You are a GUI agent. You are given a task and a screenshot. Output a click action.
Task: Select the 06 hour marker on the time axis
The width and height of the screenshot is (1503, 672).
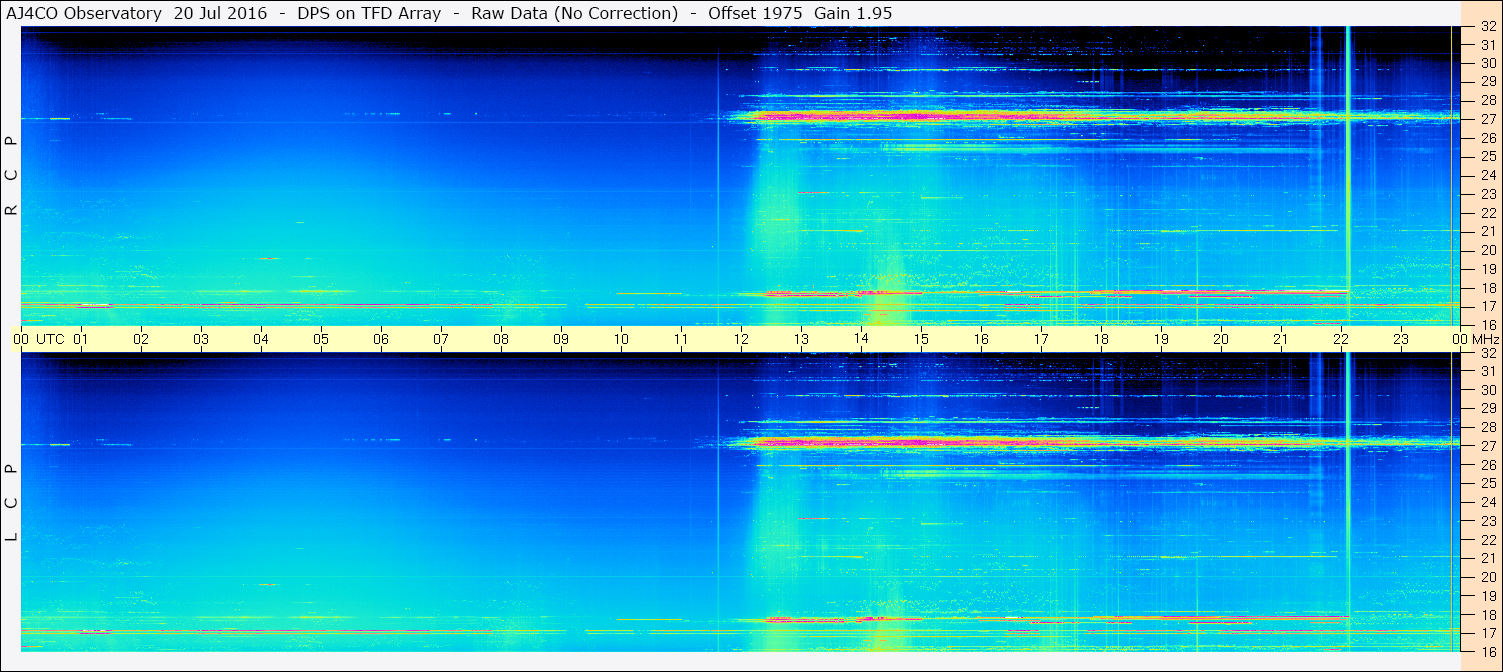[381, 339]
